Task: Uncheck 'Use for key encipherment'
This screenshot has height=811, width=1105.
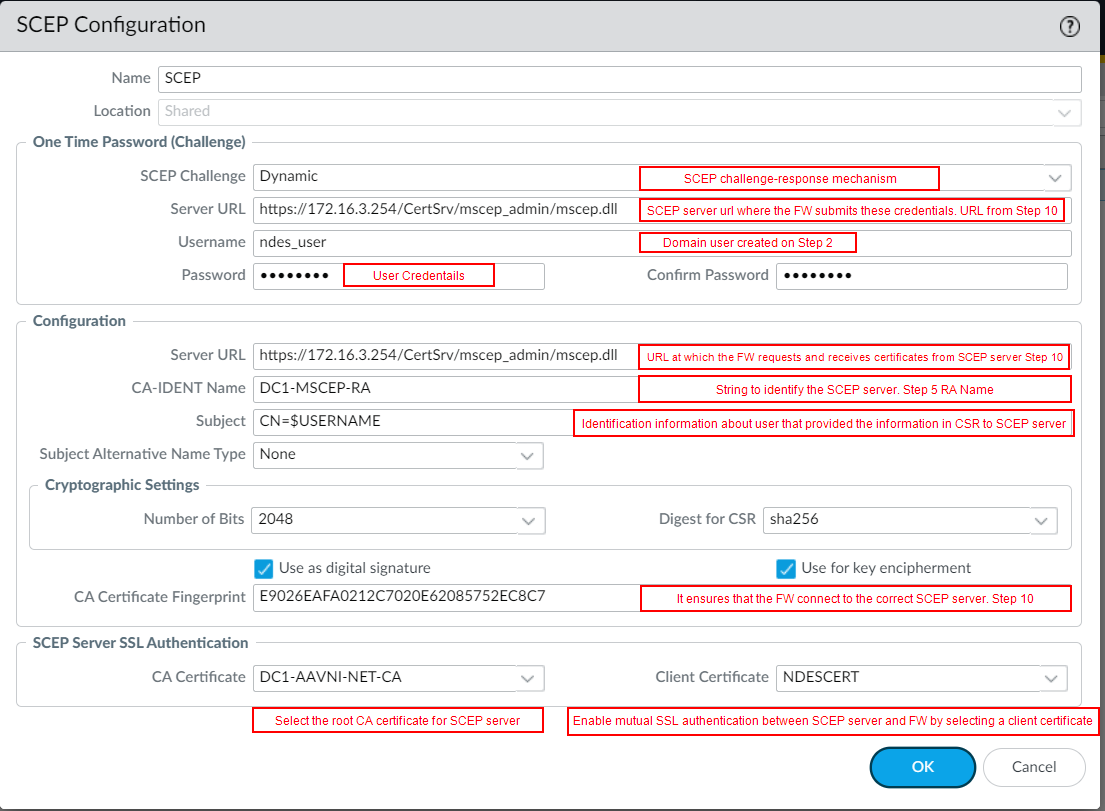Action: 786,568
